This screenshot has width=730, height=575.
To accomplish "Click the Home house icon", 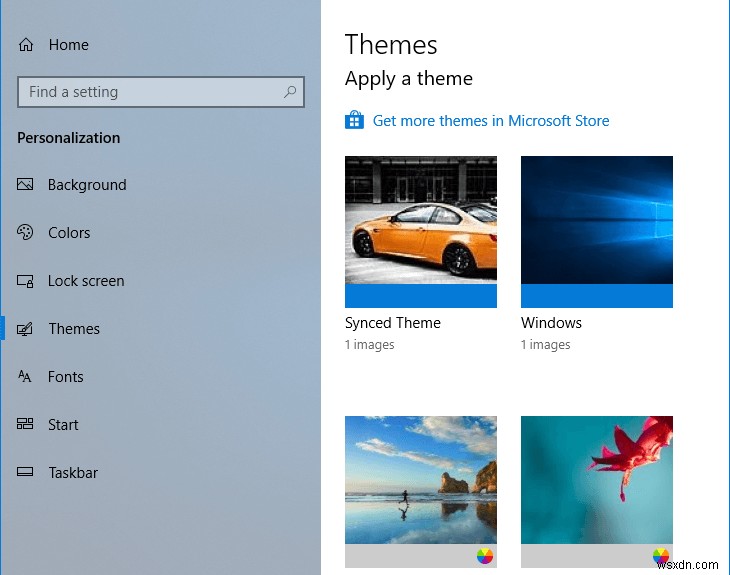I will click(x=26, y=45).
